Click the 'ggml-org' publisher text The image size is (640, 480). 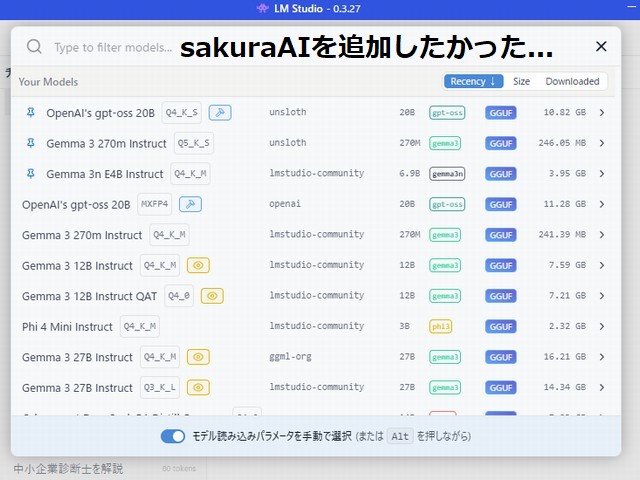pyautogui.click(x=290, y=357)
